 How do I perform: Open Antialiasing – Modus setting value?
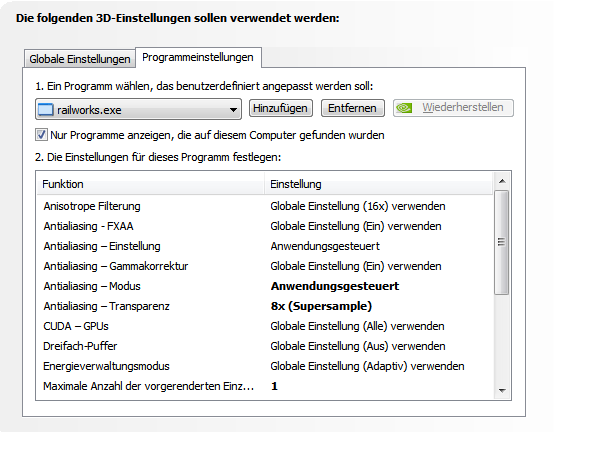click(x=335, y=286)
